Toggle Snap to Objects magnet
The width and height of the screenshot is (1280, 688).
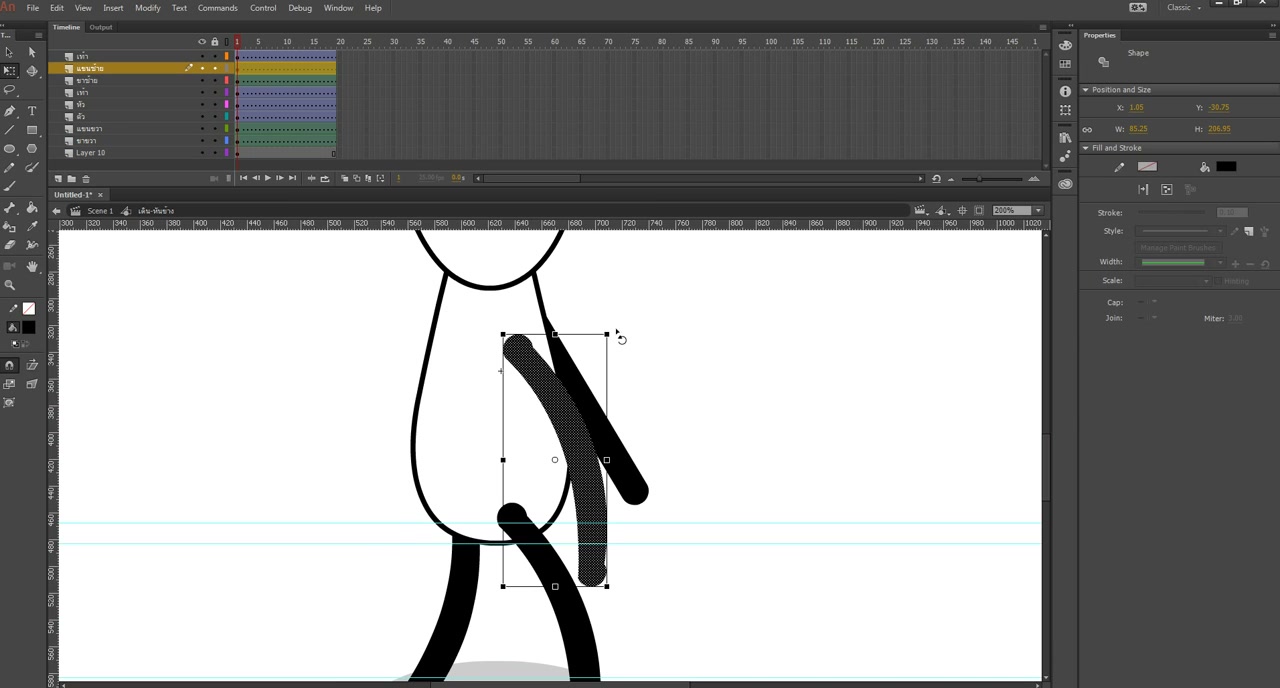10,365
